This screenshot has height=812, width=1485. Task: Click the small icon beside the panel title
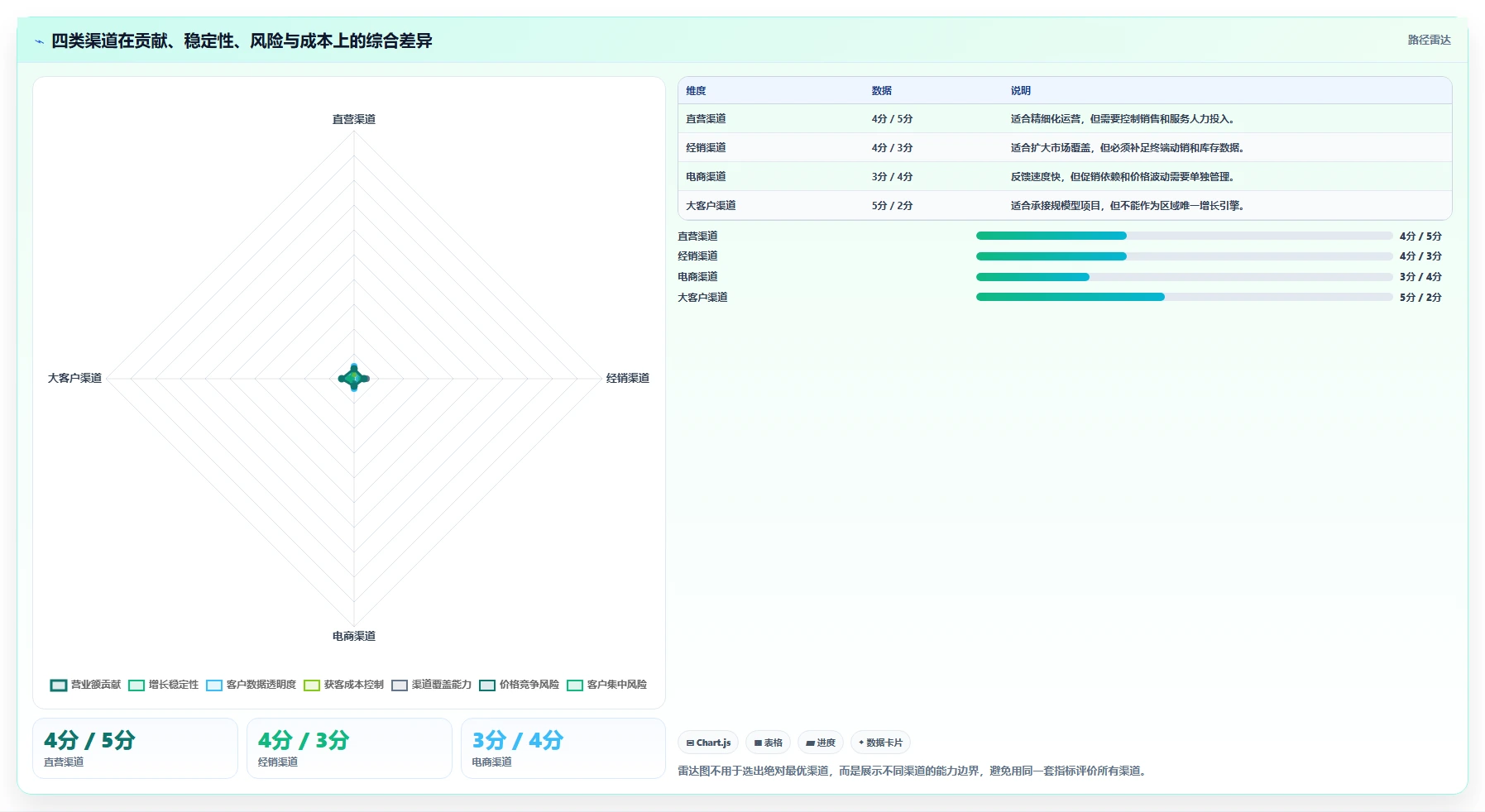[39, 41]
